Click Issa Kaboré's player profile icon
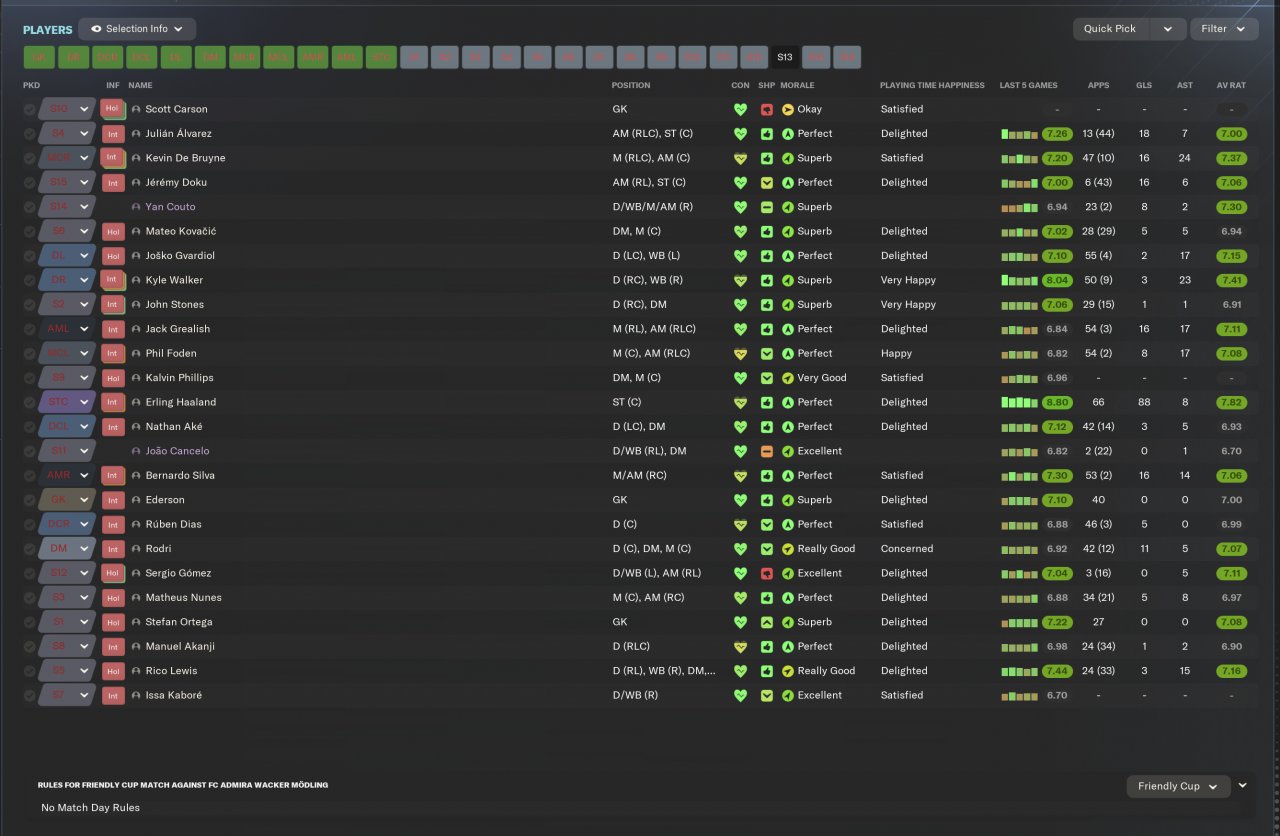 [x=136, y=695]
